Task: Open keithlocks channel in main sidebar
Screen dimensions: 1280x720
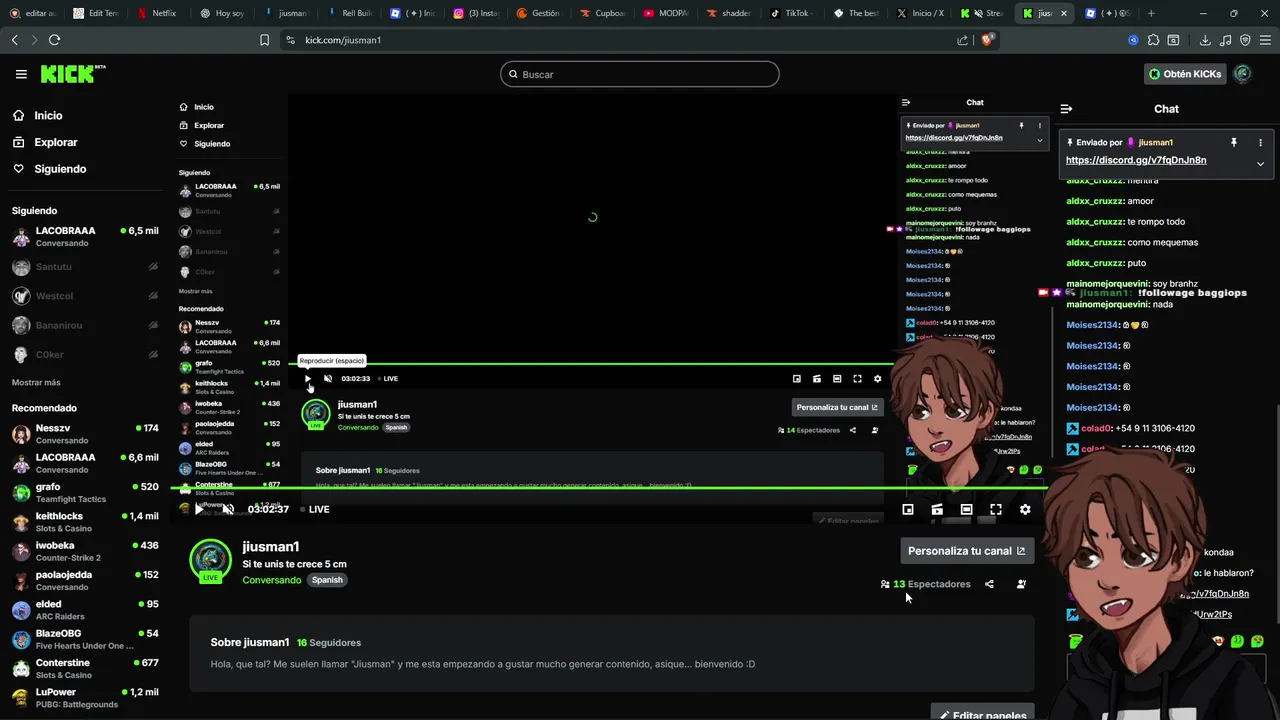Action: click(x=85, y=522)
